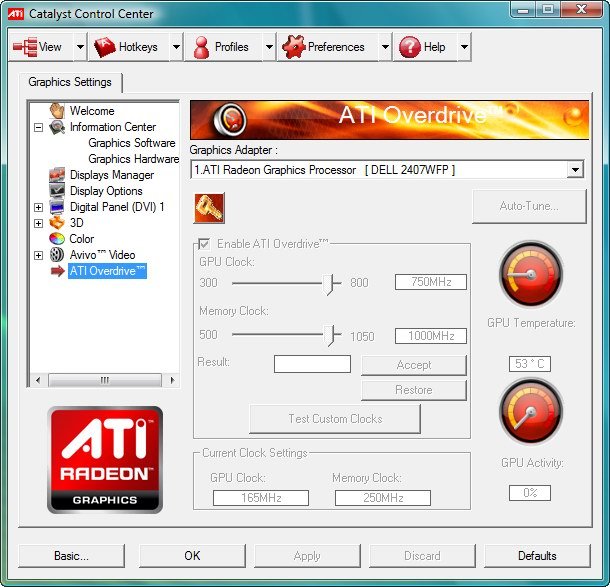Open the View dropdown arrow
The width and height of the screenshot is (610, 587).
pos(80,47)
